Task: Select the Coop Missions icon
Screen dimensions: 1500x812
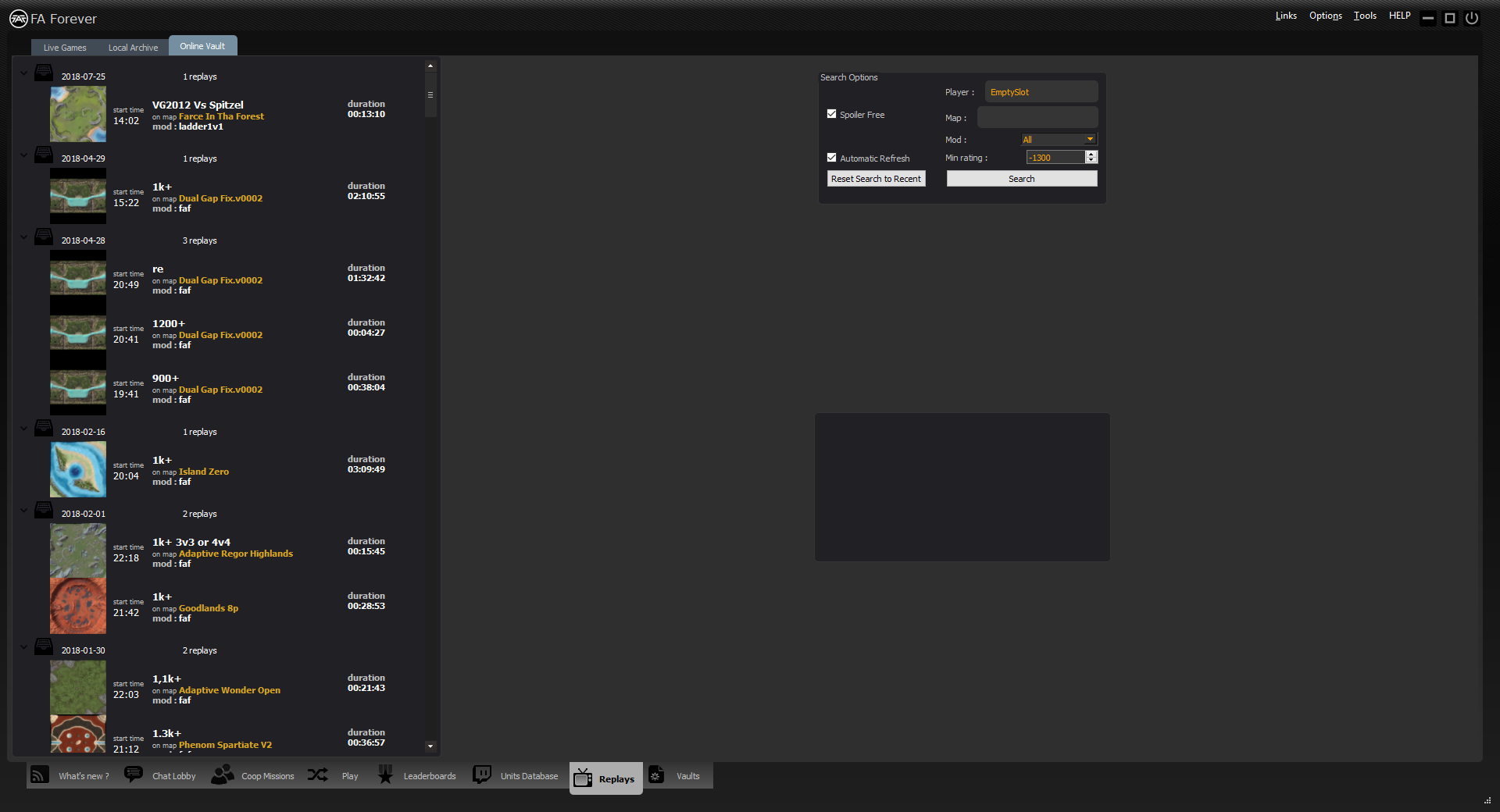Action: 222,775
